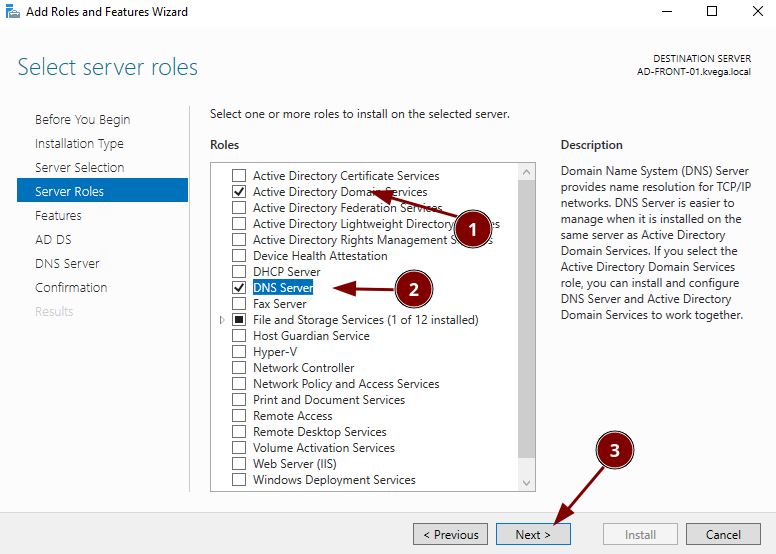Expand File and Storage Services tree
This screenshot has height=554, width=776.
222,320
